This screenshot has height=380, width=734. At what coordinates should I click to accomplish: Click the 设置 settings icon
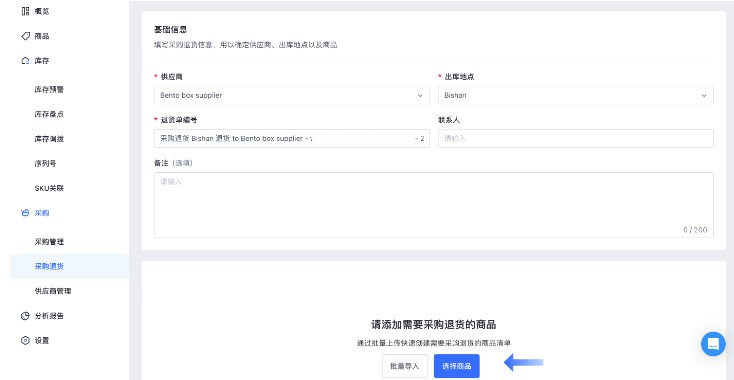pyautogui.click(x=25, y=341)
